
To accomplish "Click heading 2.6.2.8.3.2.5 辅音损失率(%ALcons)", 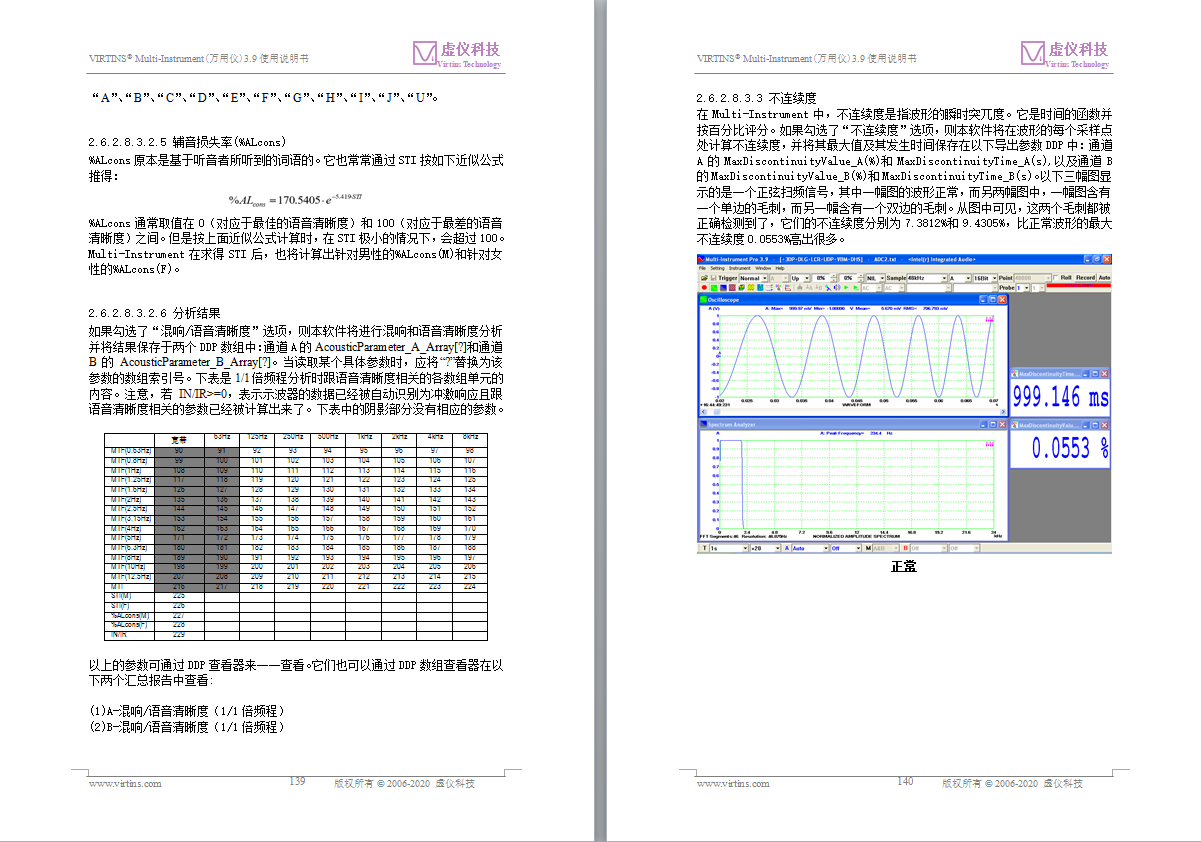I will [x=187, y=142].
